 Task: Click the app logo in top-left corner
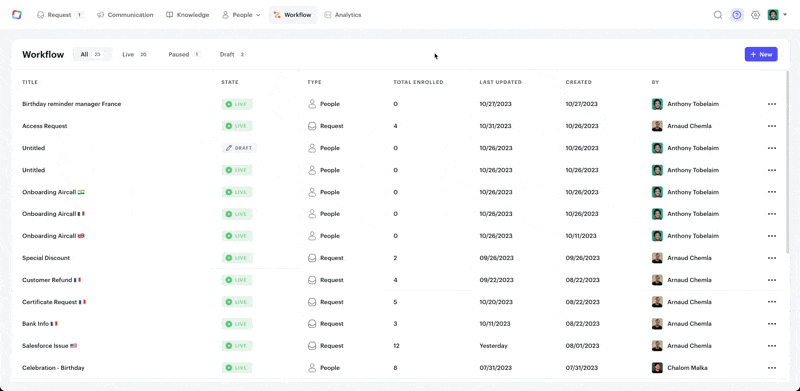click(17, 15)
